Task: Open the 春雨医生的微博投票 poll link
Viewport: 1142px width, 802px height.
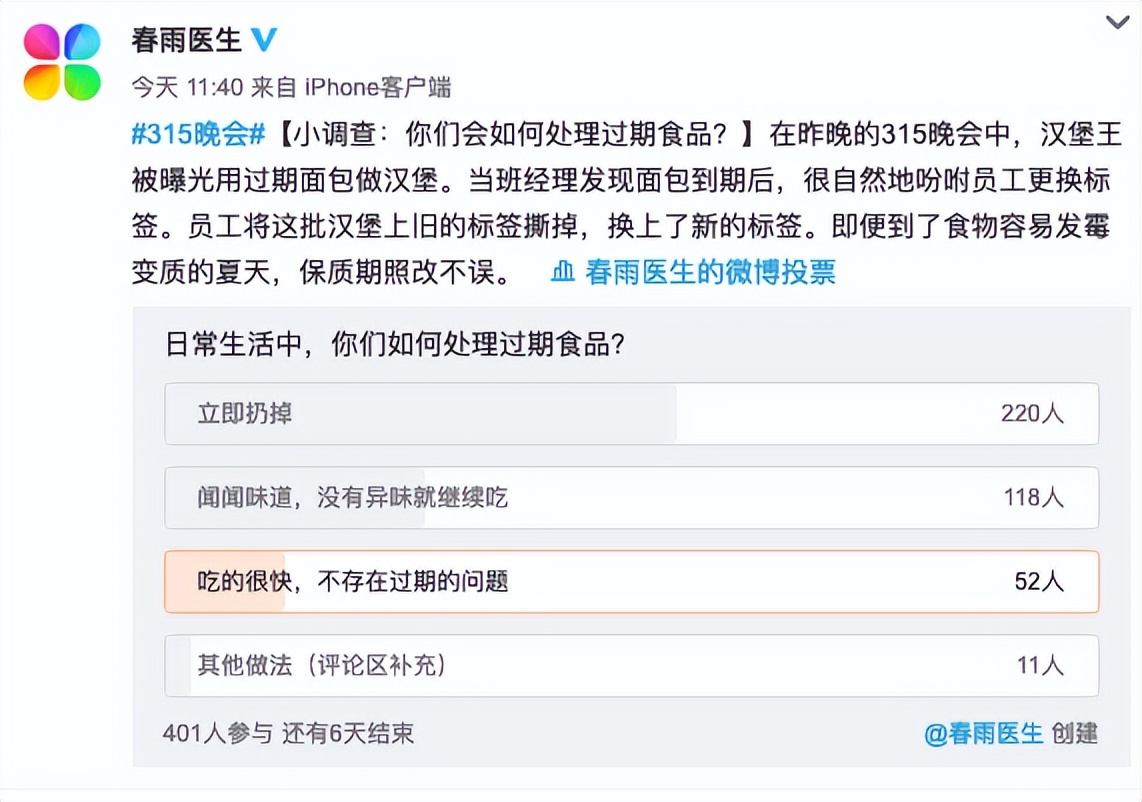Action: 712,272
